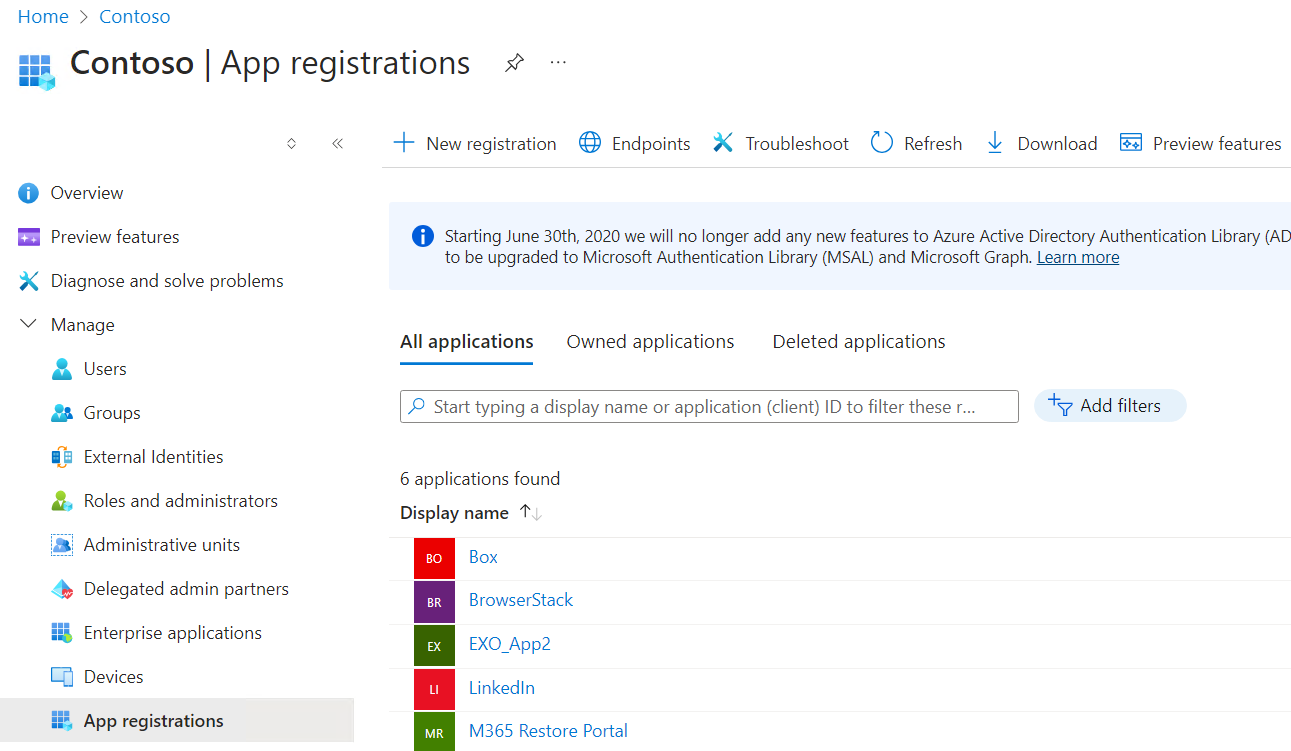Open the EXO_App2 application link

tap(510, 644)
